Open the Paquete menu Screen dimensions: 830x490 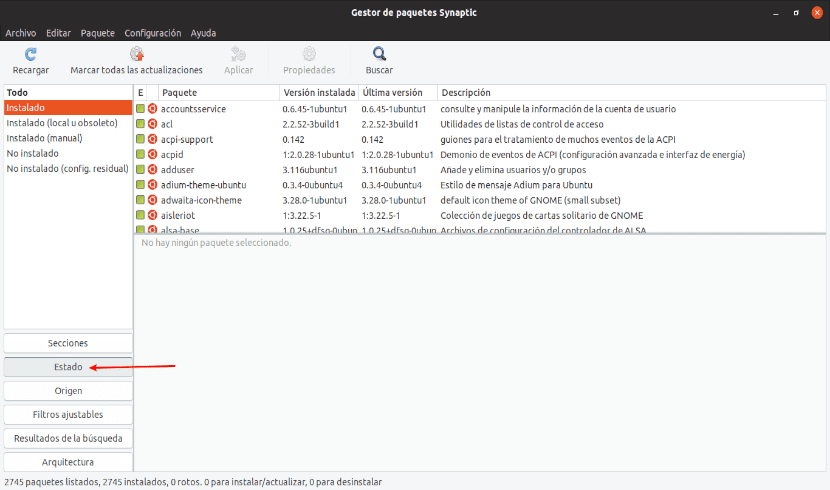(97, 33)
